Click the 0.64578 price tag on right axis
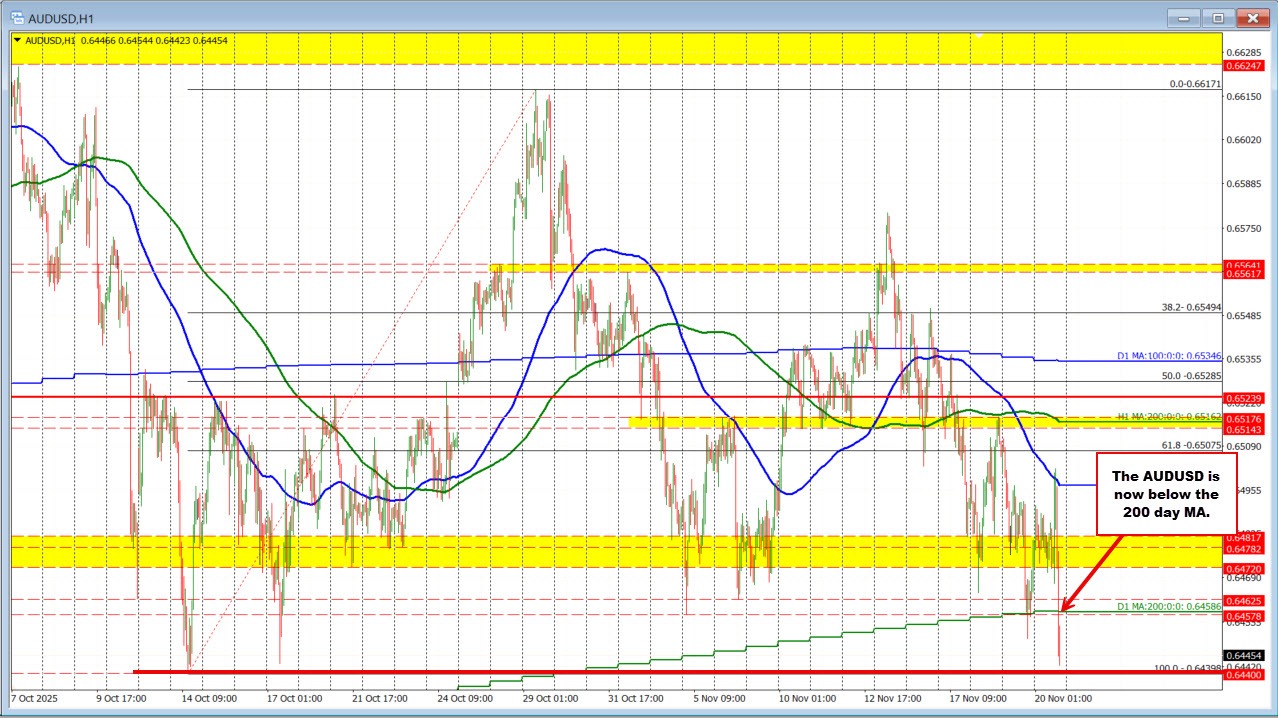This screenshot has width=1278, height=718. [1244, 616]
